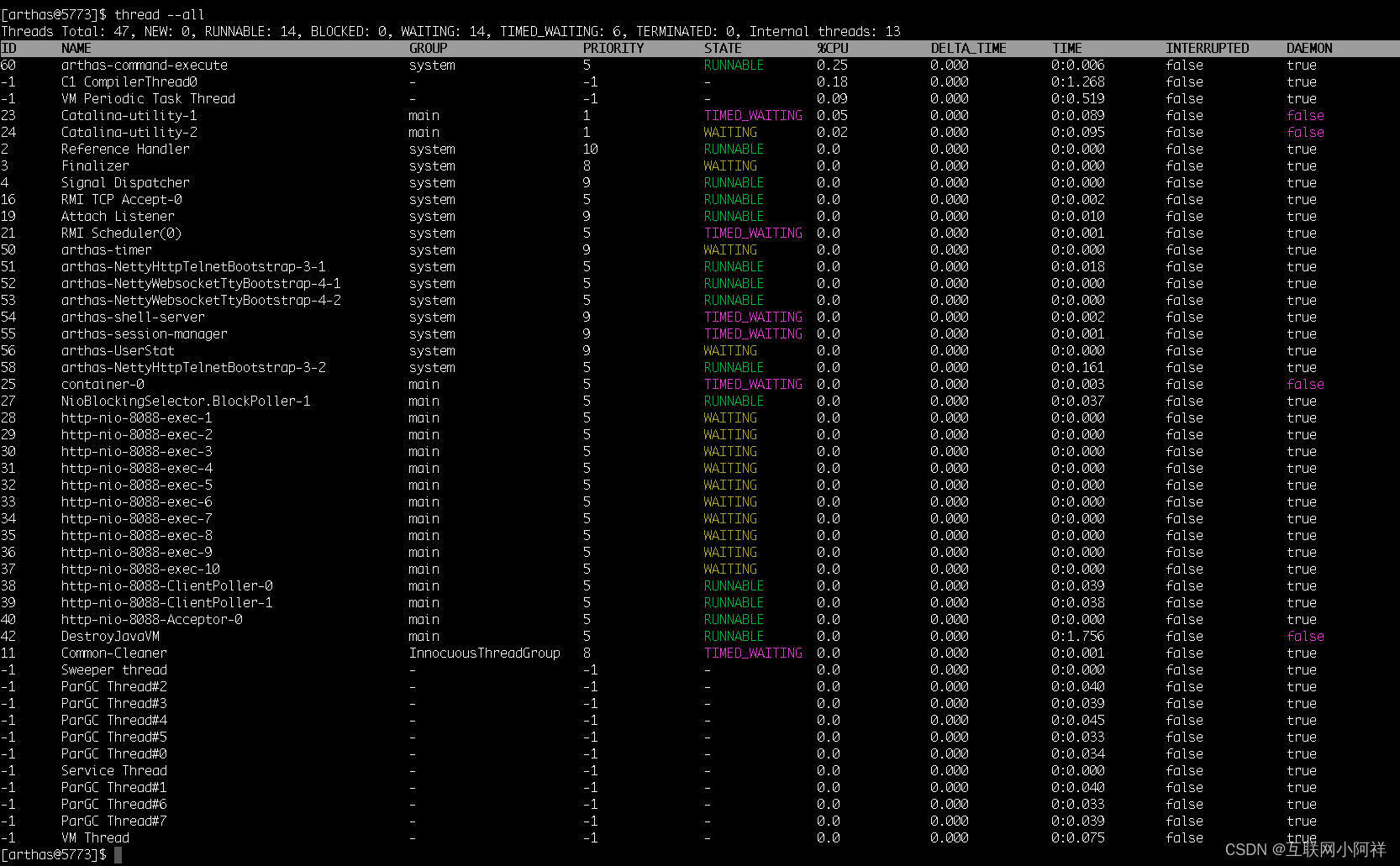This screenshot has height=866, width=1400.
Task: Click the 0.25 CPU value
Action: (832, 65)
